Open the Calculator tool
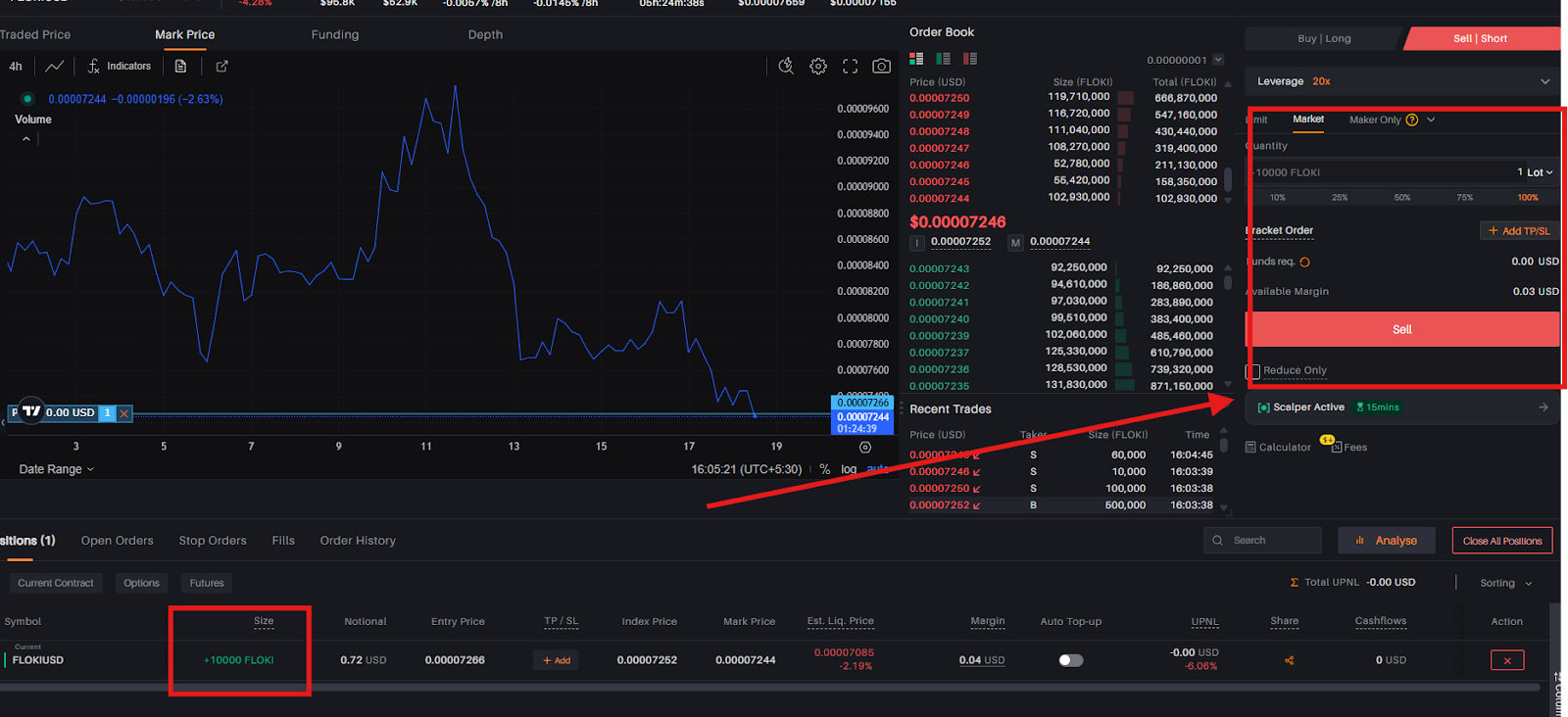The height and width of the screenshot is (717, 1568). [x=1278, y=447]
